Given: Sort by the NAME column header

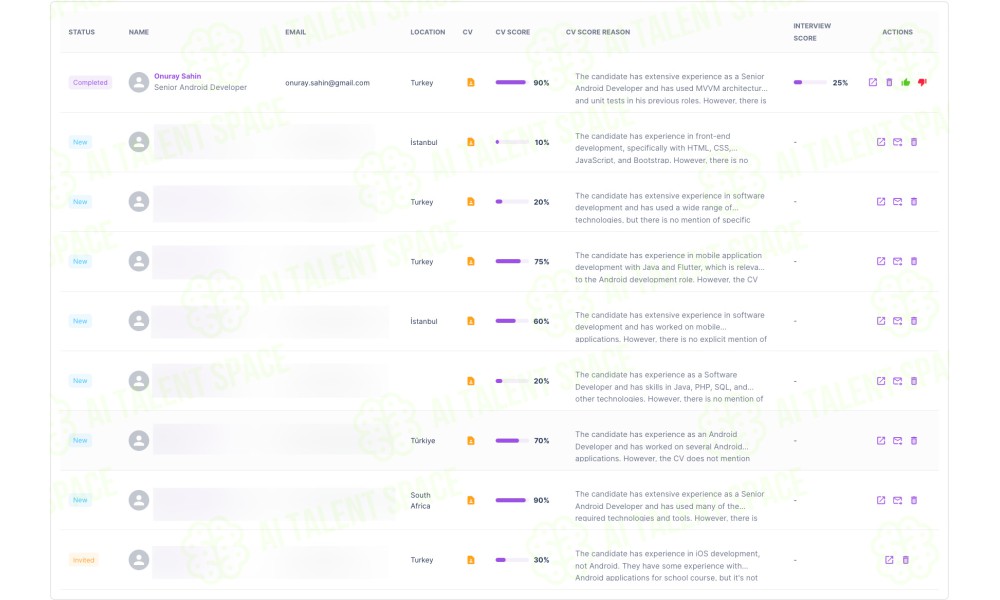Looking at the screenshot, I should tap(138, 32).
